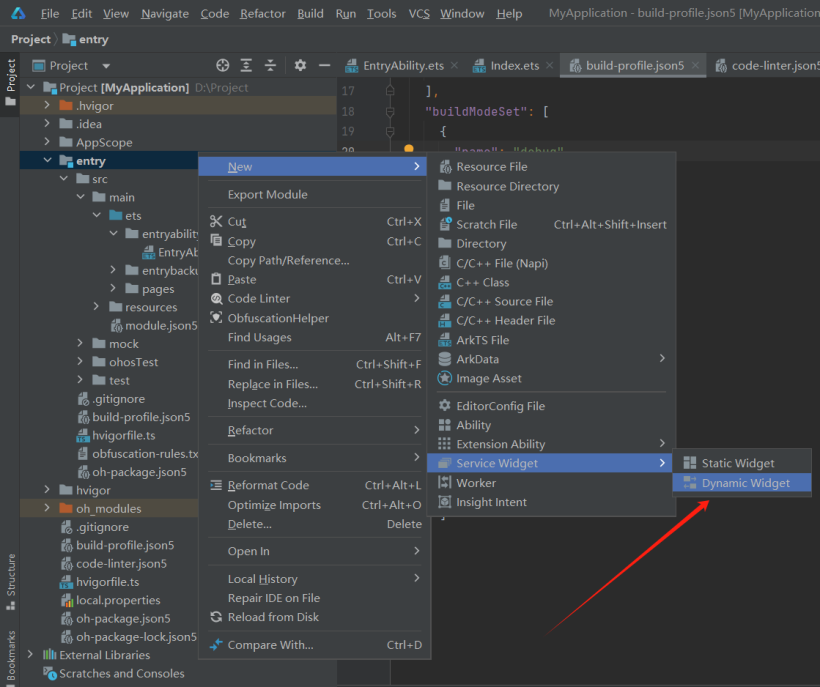
Task: Click the Collapse All icon in Project toolbar
Action: tap(270, 65)
